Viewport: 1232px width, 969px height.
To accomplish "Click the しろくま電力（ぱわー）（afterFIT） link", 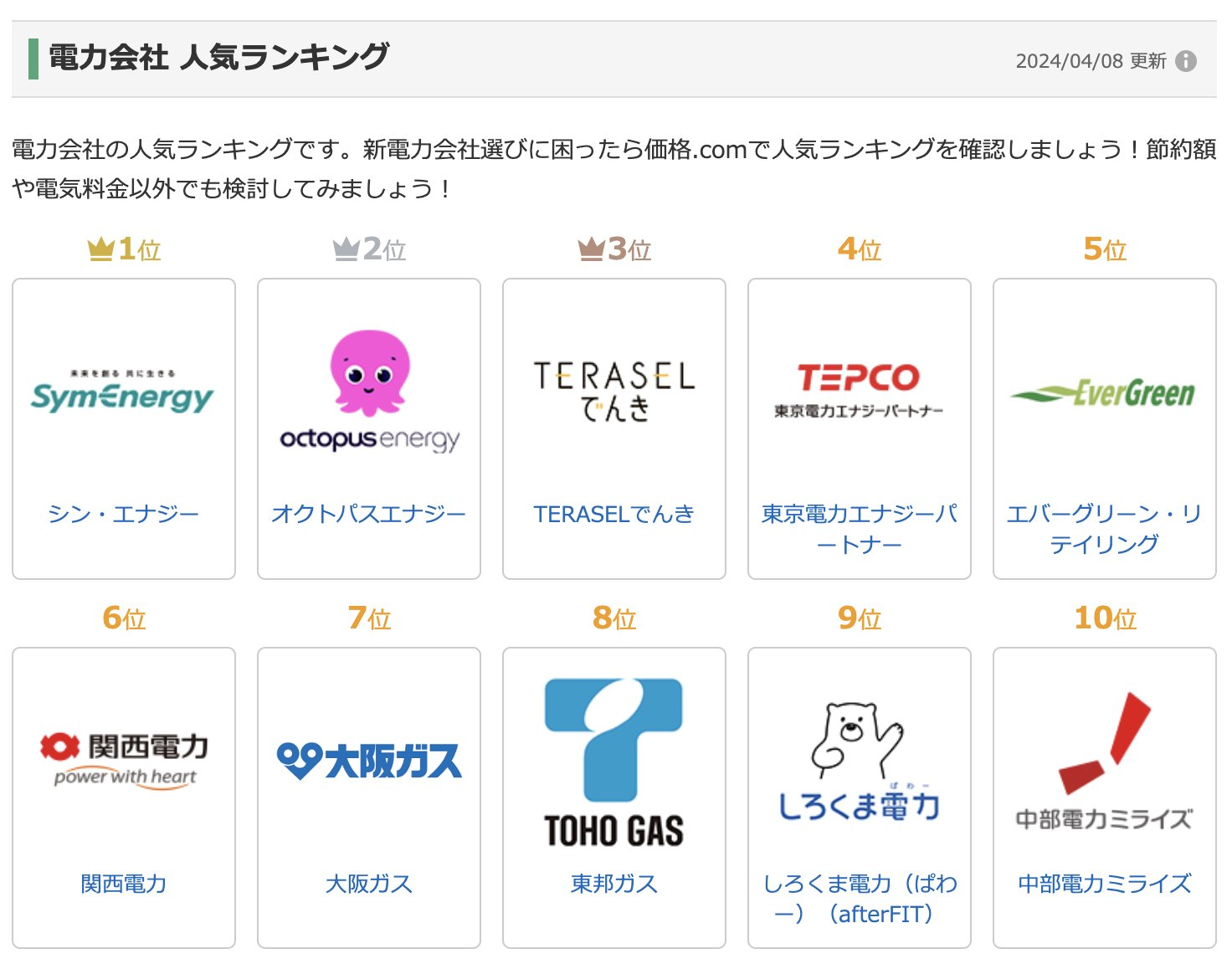I will [x=860, y=899].
